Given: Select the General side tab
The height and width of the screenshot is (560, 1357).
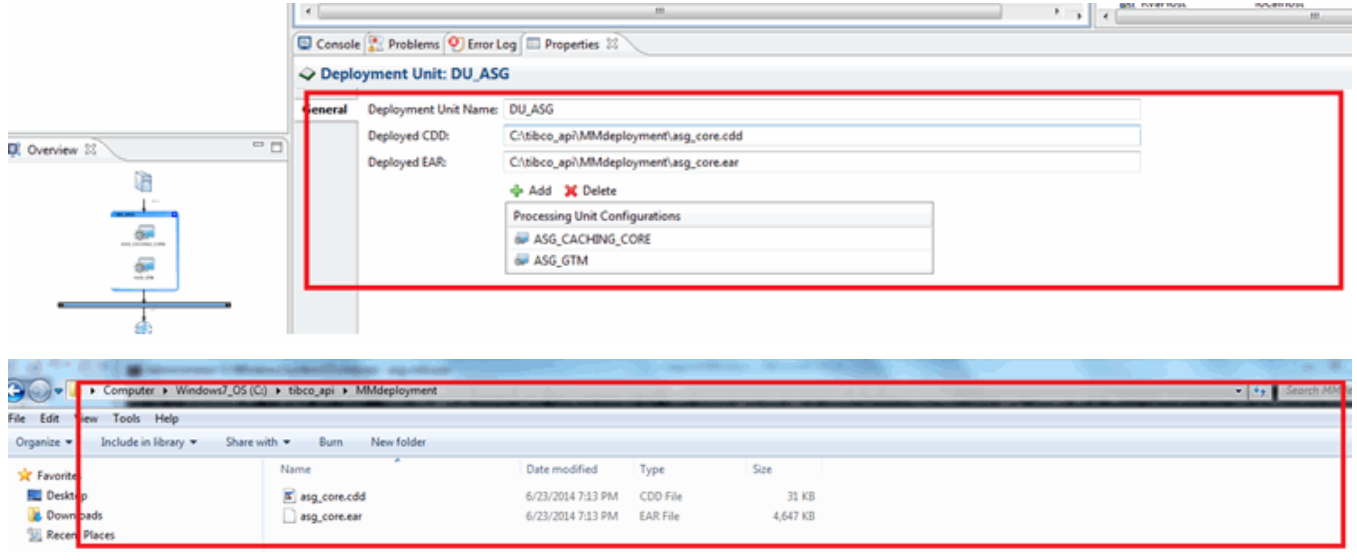Looking at the screenshot, I should (324, 110).
